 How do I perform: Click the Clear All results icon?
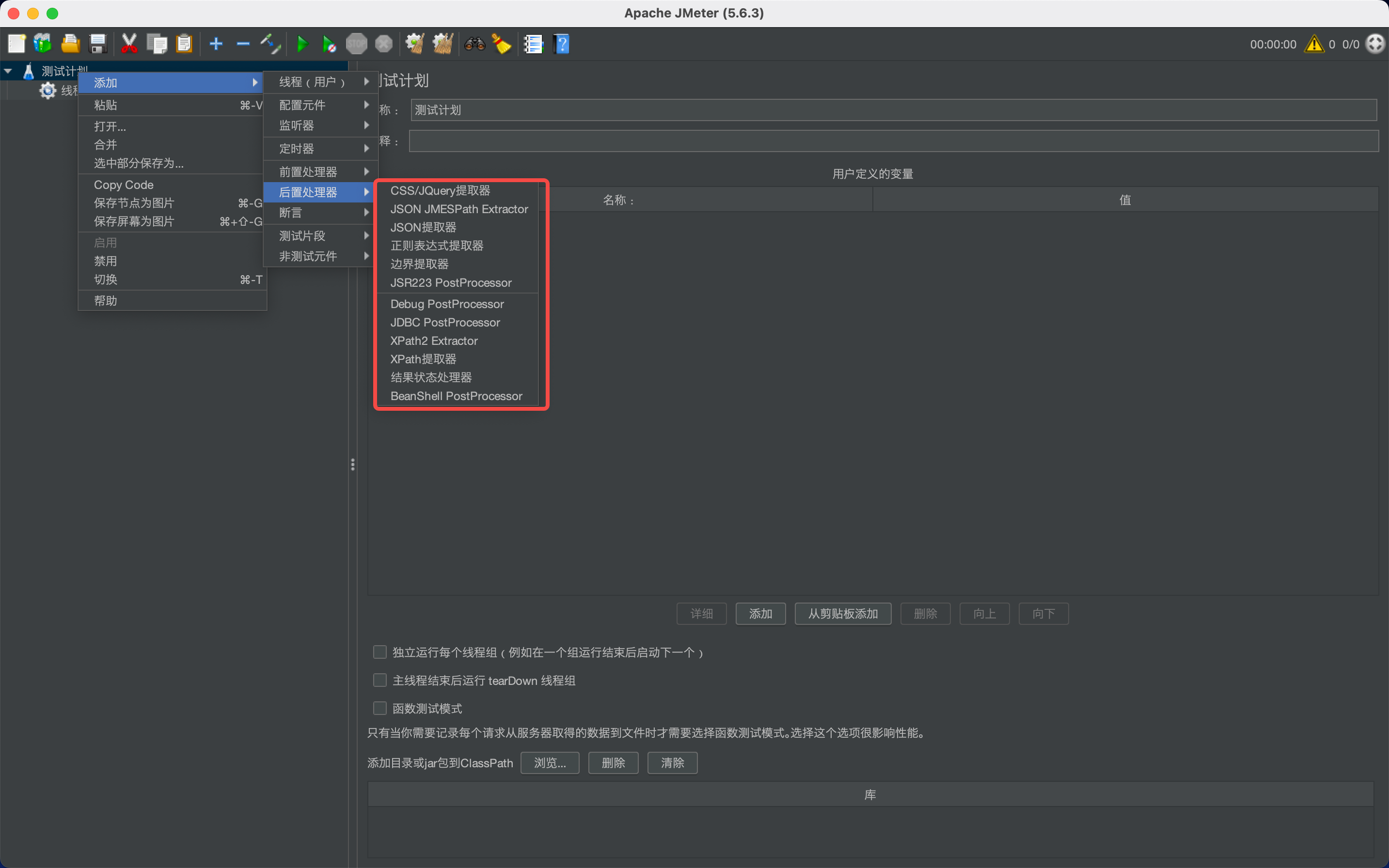[x=442, y=44]
